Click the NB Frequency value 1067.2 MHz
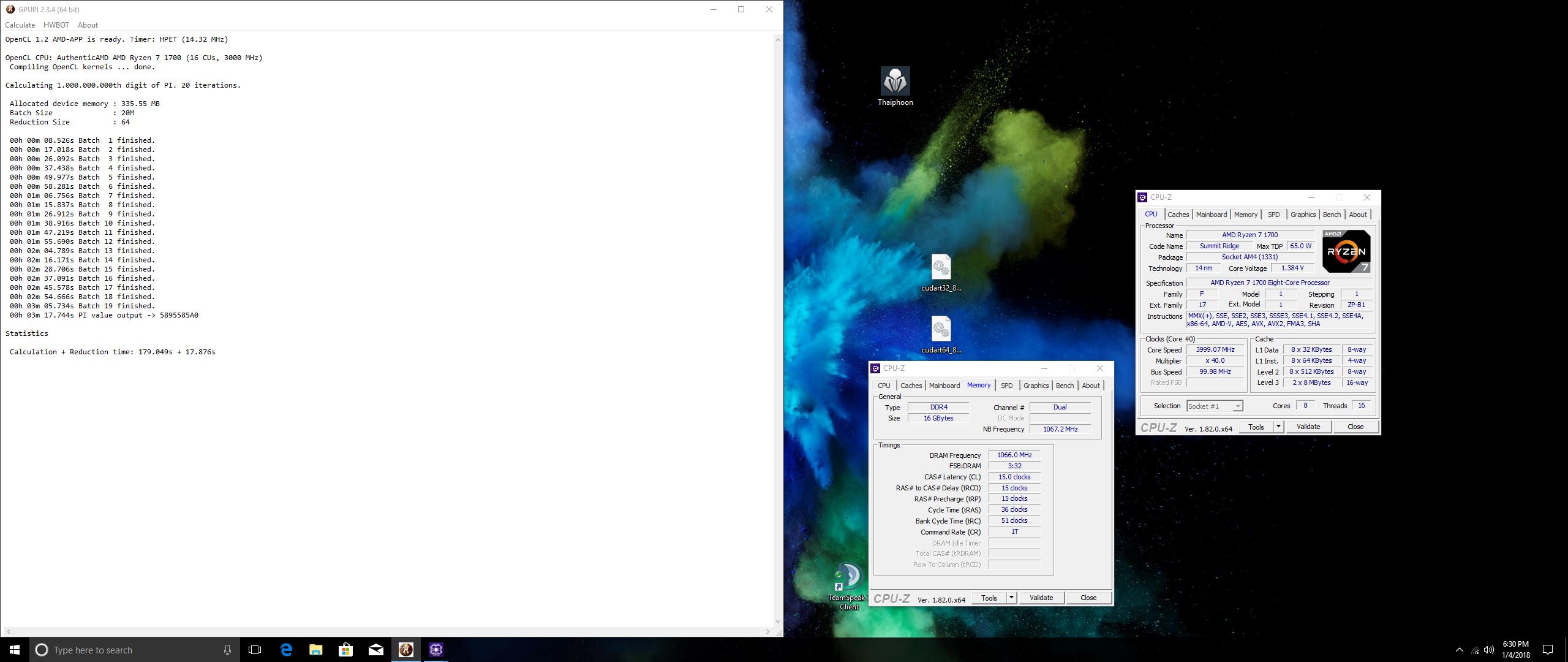This screenshot has width=1568, height=662. (x=1060, y=429)
